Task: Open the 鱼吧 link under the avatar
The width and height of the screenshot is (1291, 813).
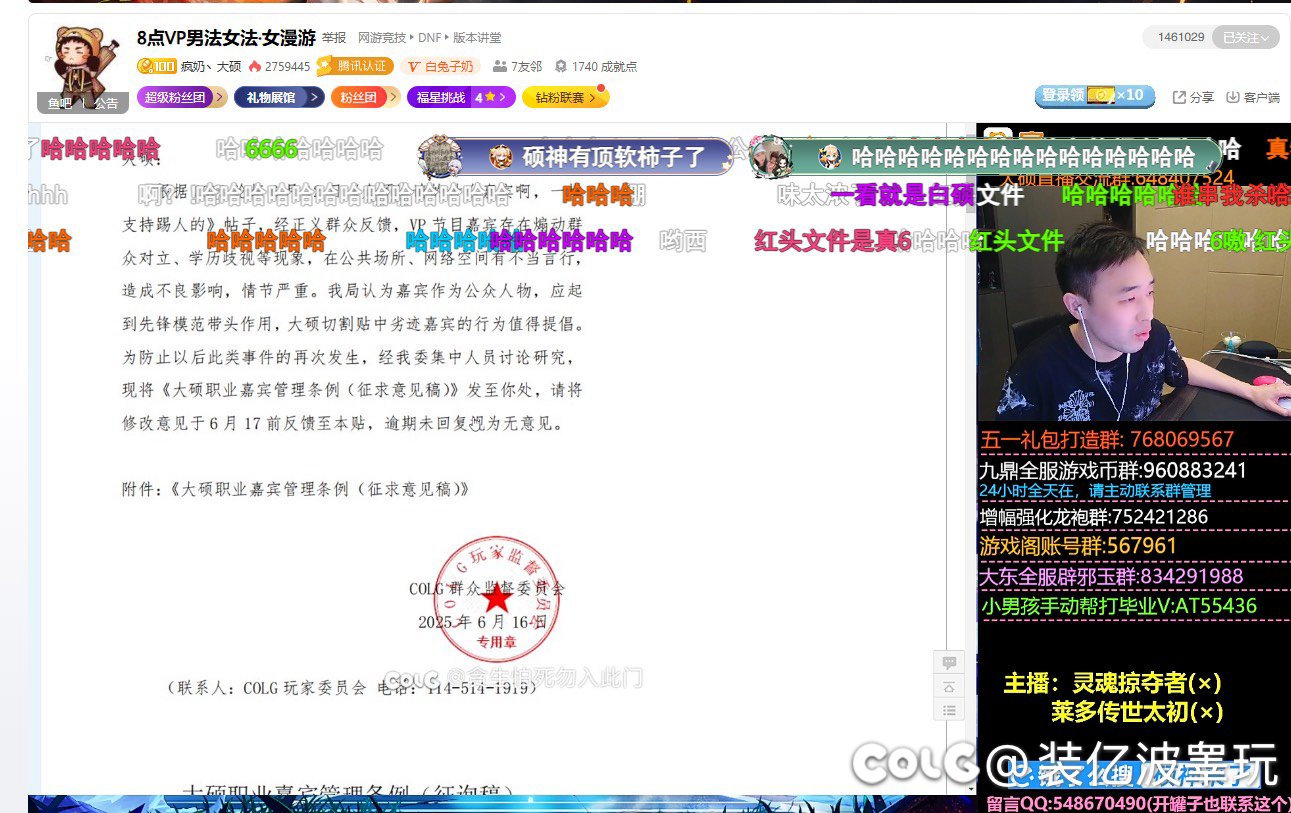Action: (x=59, y=103)
